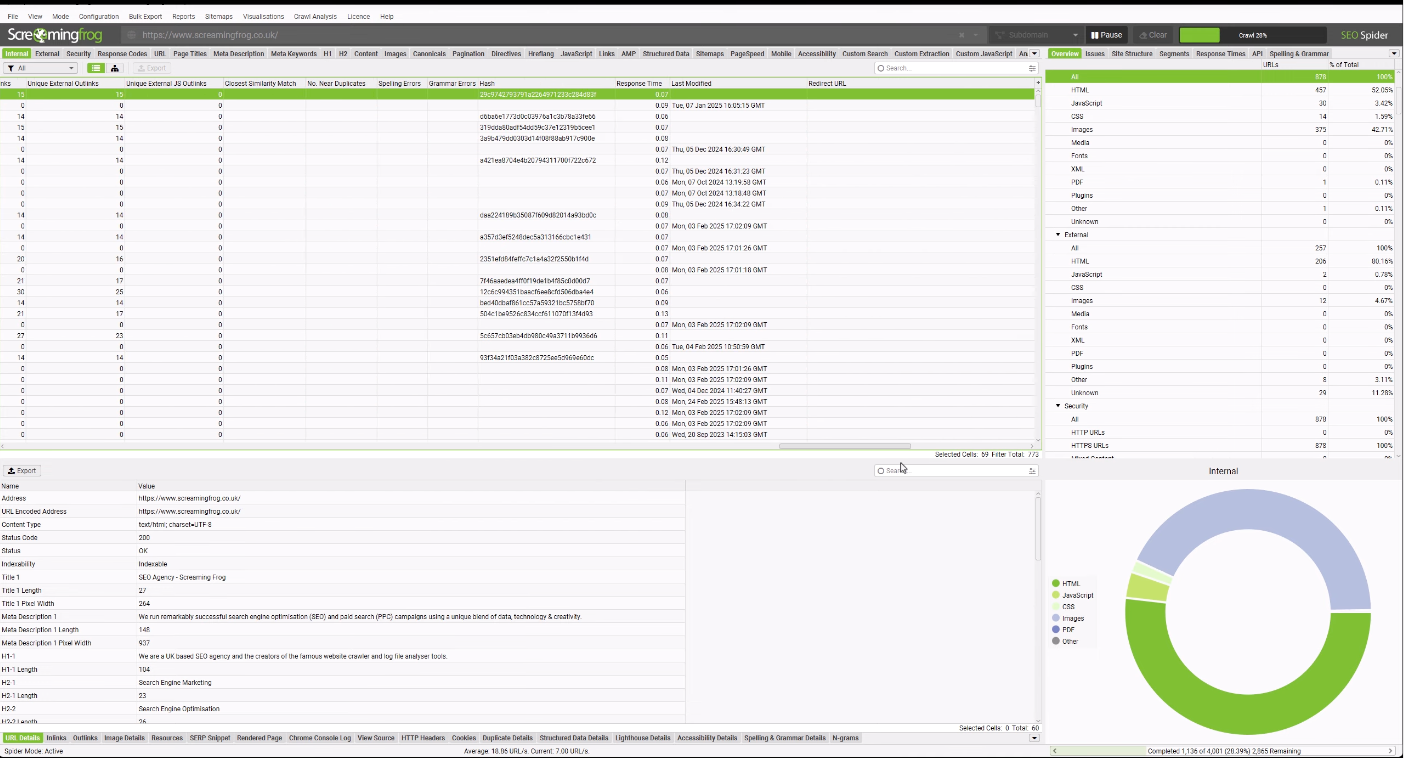This screenshot has height=758, width=1404.
Task: Click the Meta Description 1 detail row
Action: (x=342, y=617)
